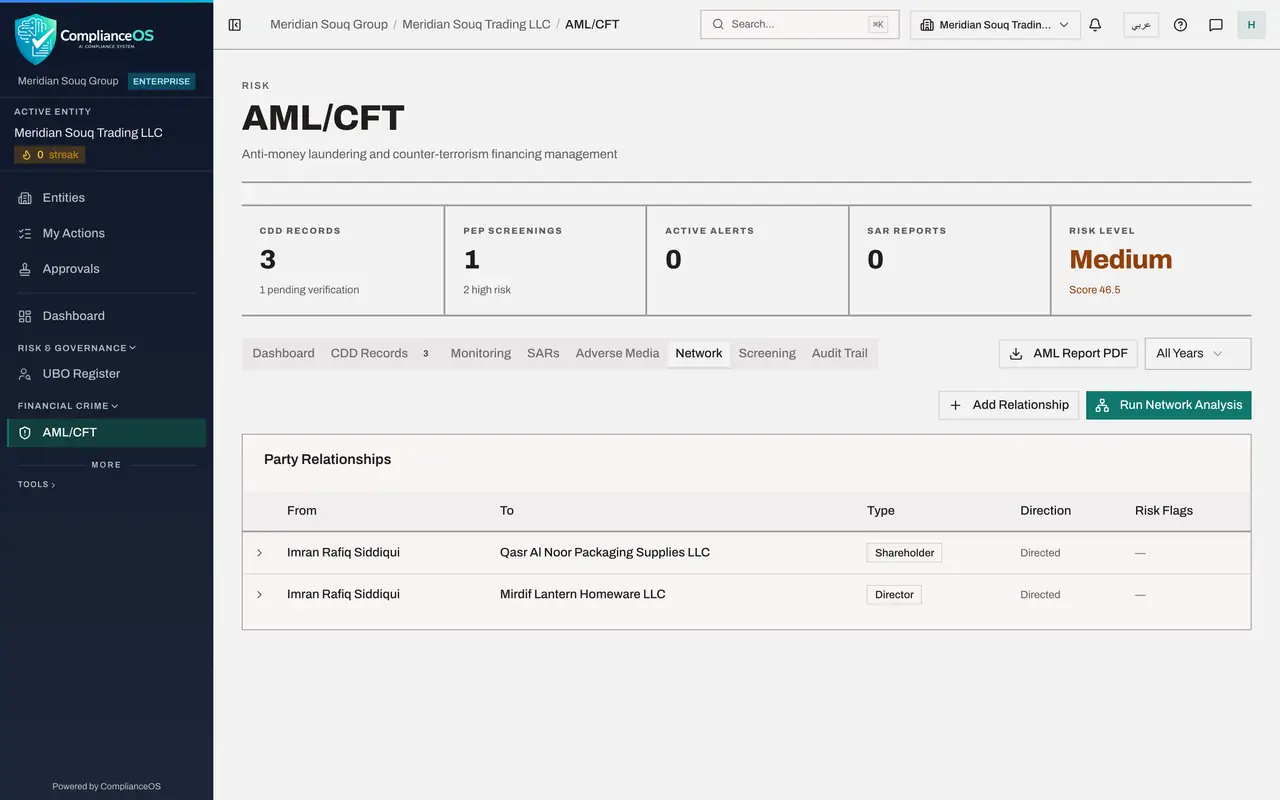Viewport: 1280px width, 800px height.
Task: Download the AML Report PDF
Action: 1068,353
